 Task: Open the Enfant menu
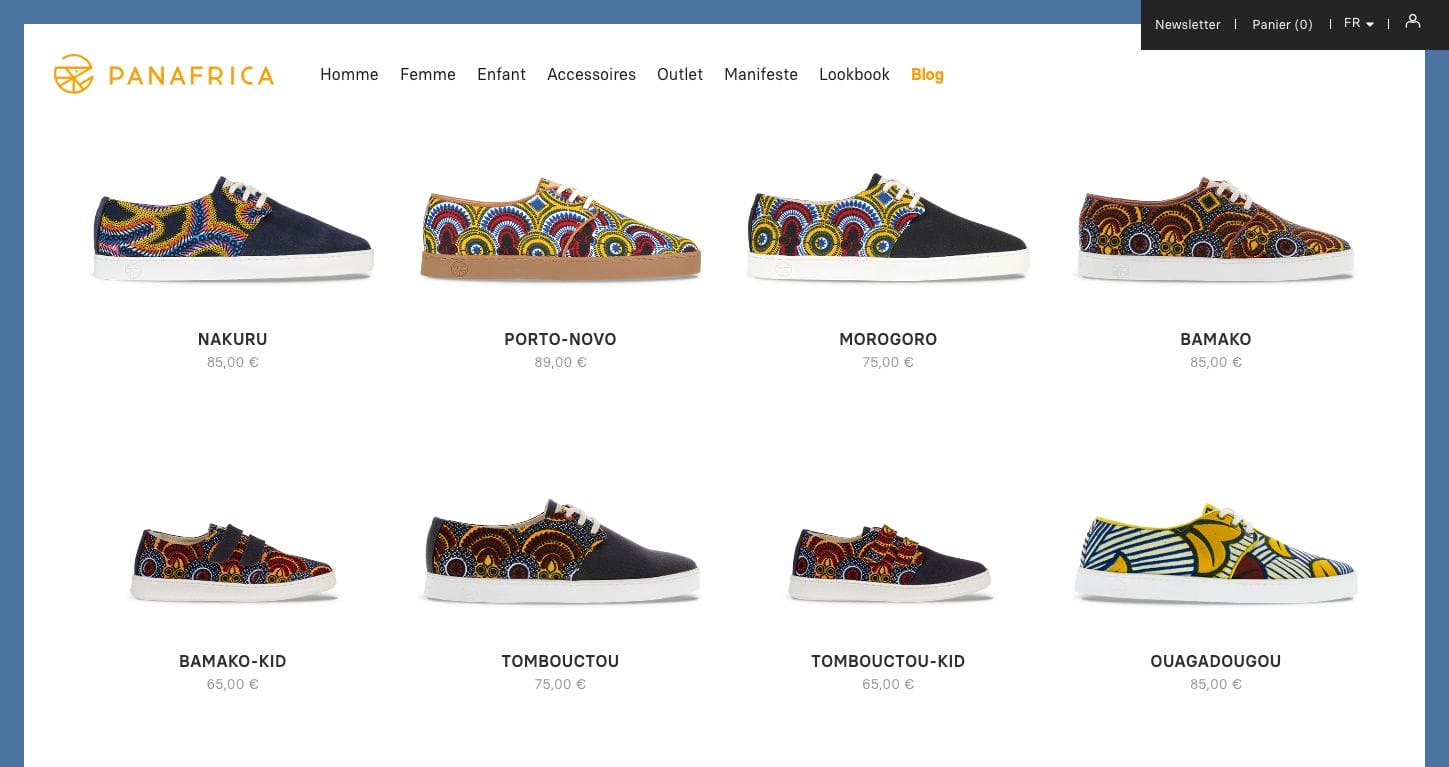point(501,74)
